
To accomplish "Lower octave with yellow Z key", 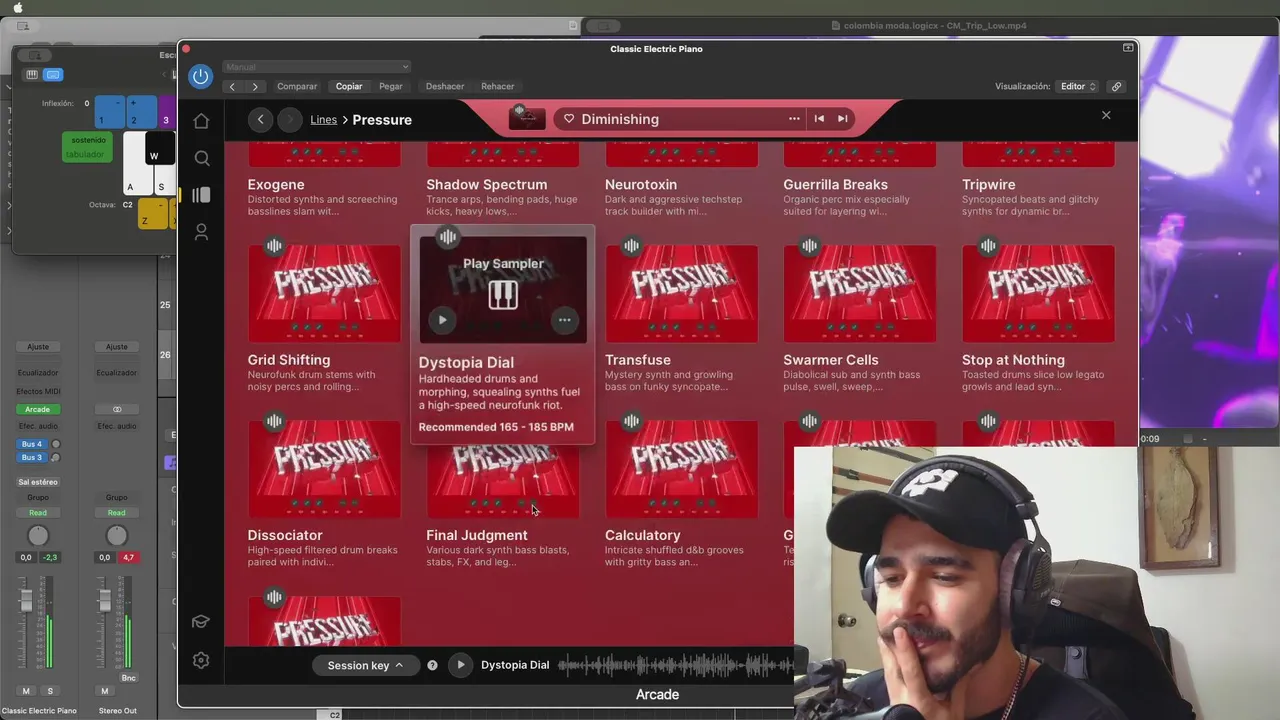I will pos(152,213).
